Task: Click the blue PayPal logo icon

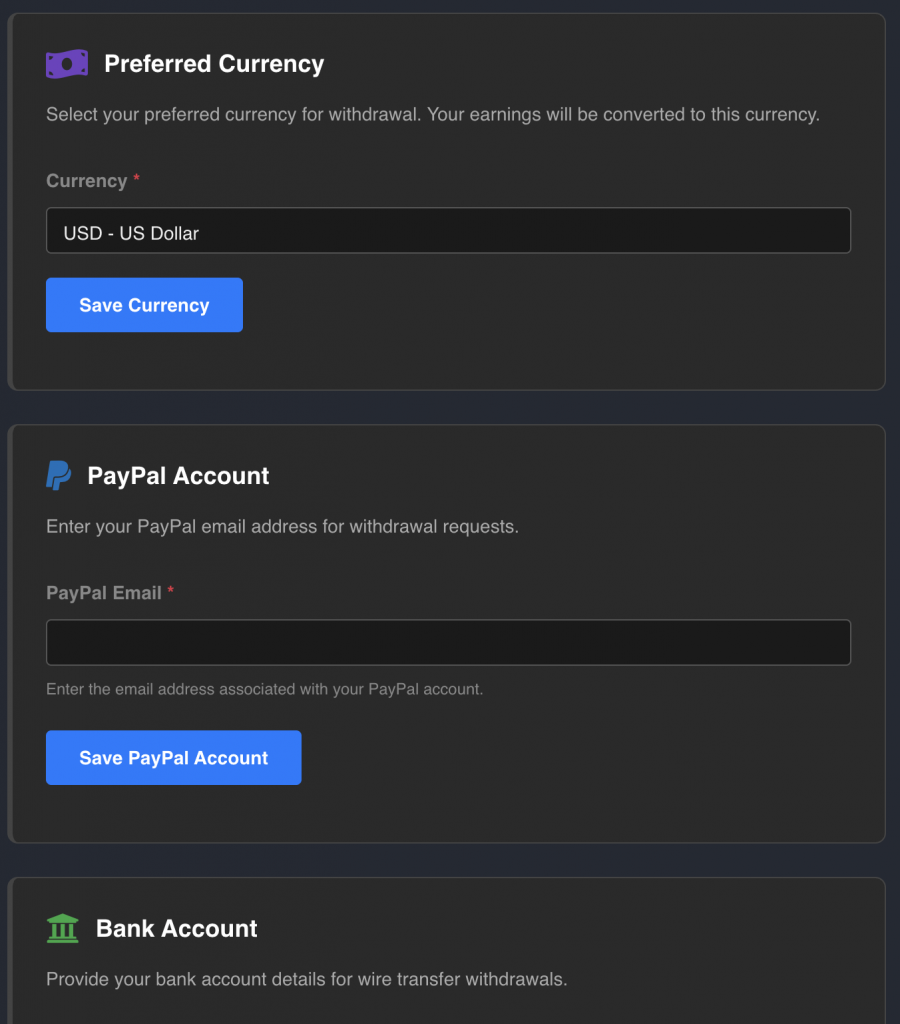Action: tap(58, 475)
